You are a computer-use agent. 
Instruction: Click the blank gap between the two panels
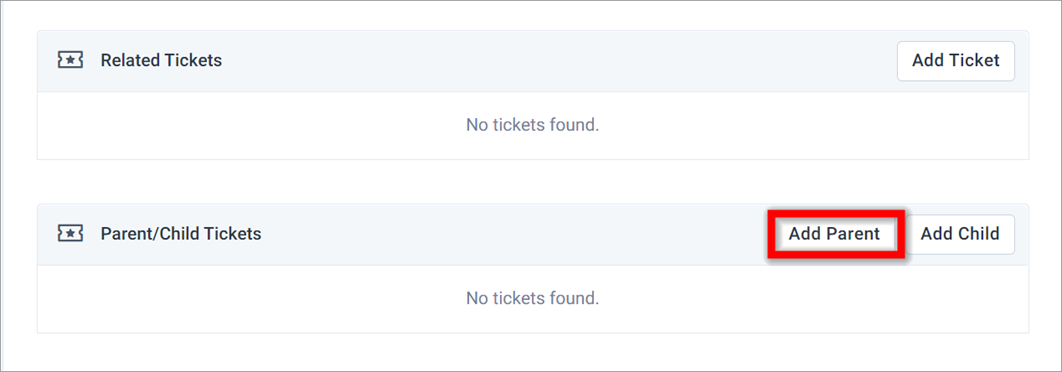[532, 182]
